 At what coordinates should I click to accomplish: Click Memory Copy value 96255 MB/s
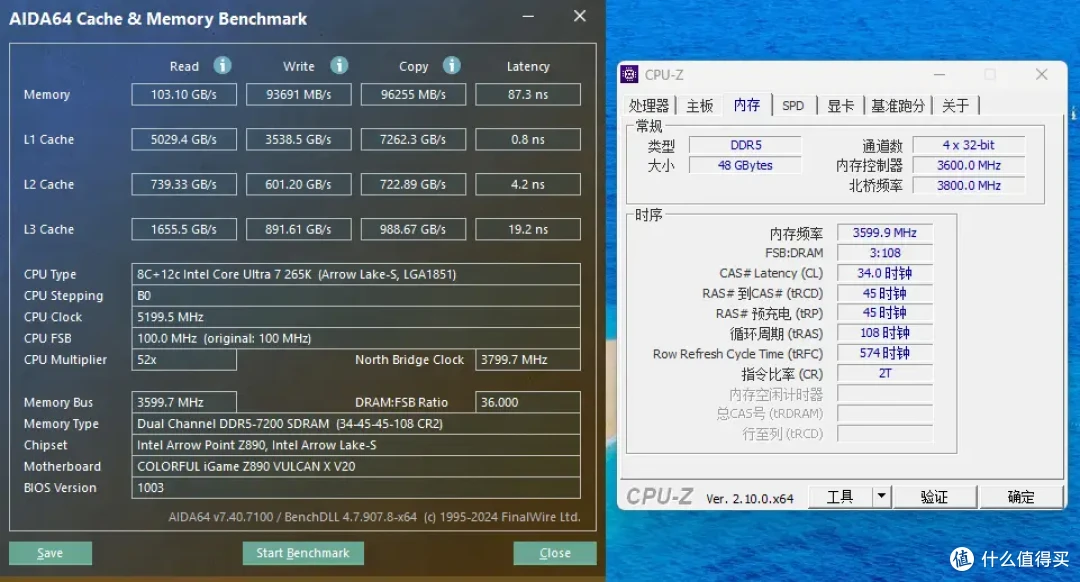pos(413,94)
